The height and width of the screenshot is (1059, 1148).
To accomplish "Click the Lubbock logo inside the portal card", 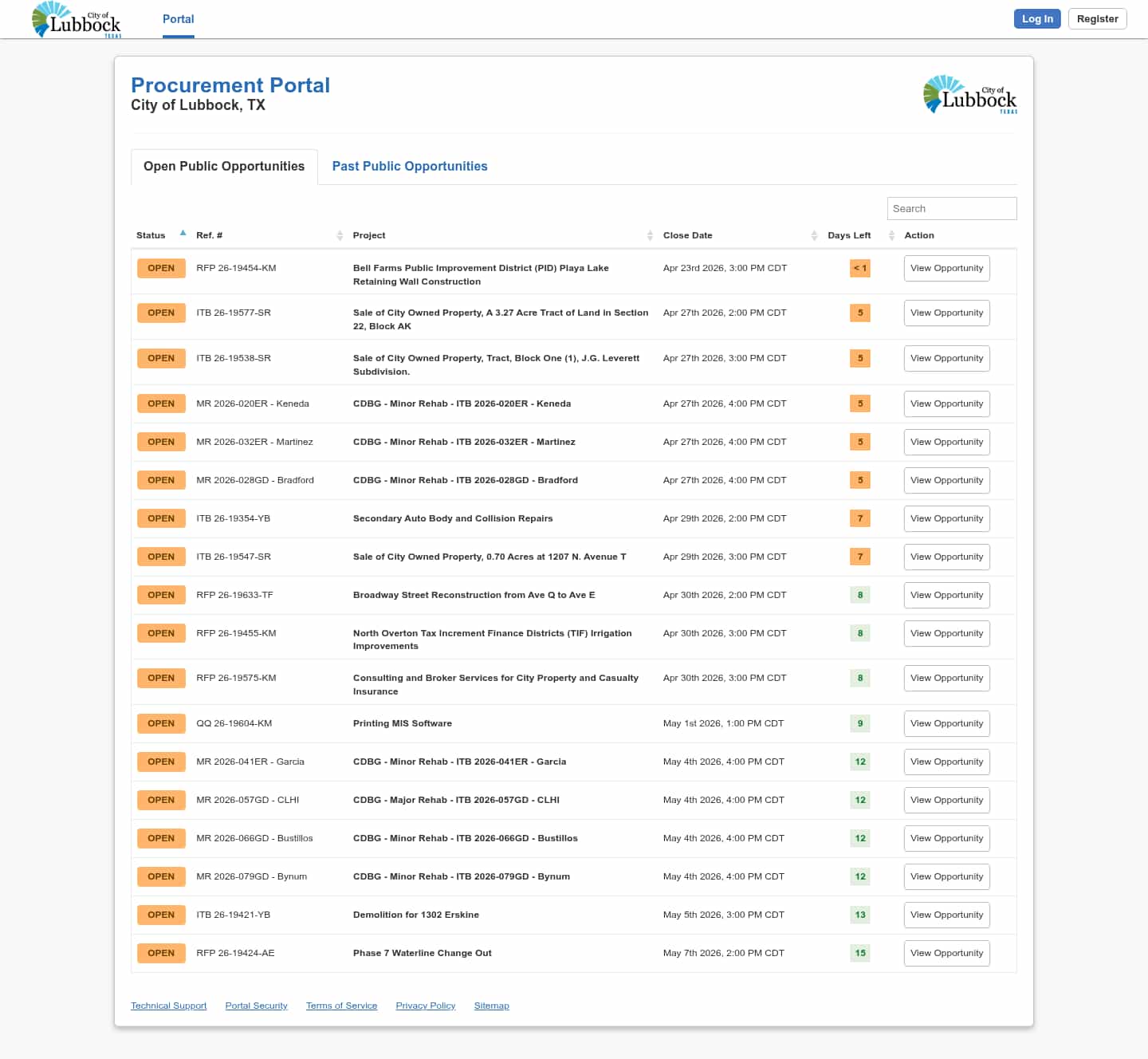I will click(969, 95).
